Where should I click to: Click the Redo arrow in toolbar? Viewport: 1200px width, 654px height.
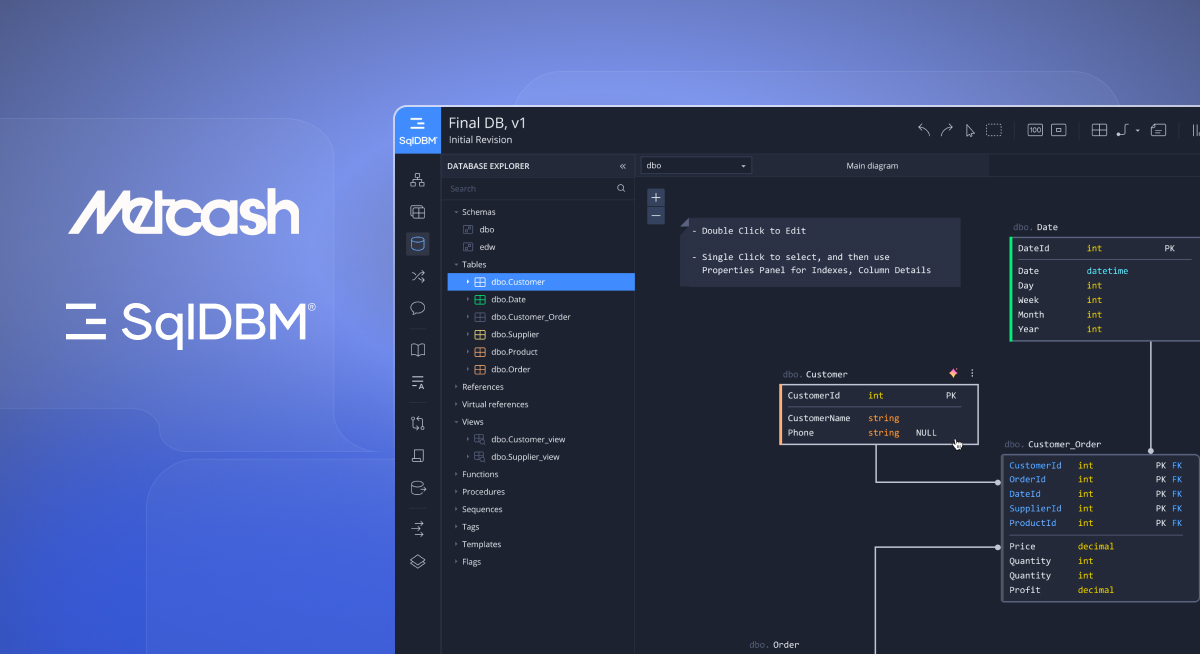(x=946, y=130)
